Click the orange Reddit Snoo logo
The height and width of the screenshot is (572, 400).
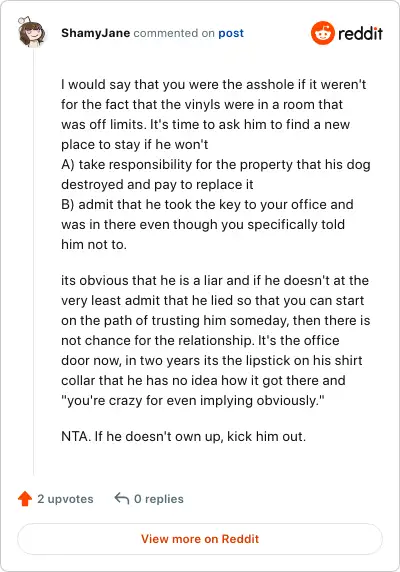coord(322,33)
